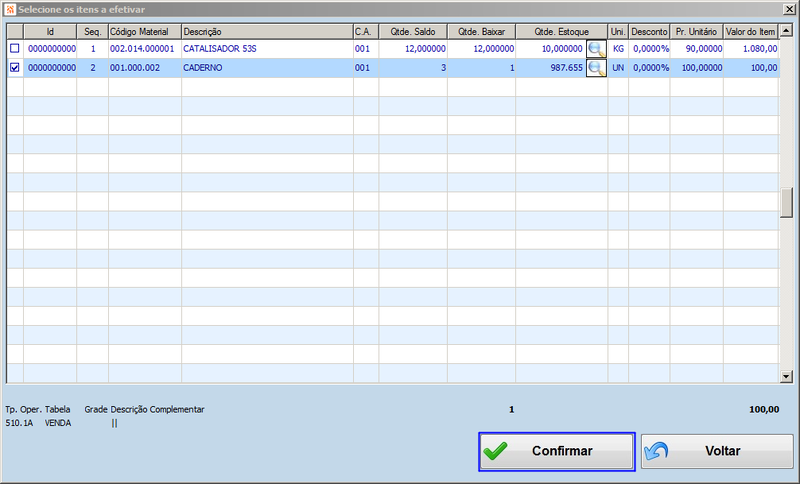This screenshot has height=484, width=800.
Task: Click the Valor do Item column header
Action: click(751, 32)
